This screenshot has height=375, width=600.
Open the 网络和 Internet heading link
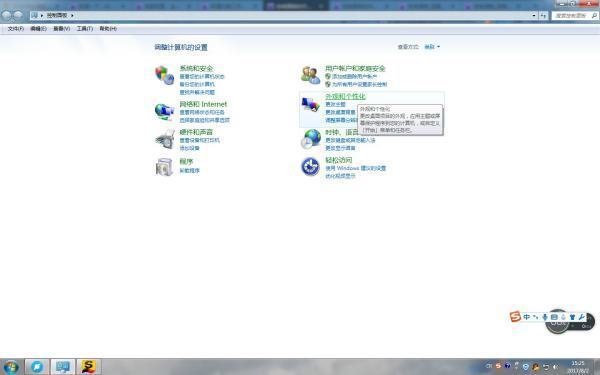pyautogui.click(x=203, y=104)
